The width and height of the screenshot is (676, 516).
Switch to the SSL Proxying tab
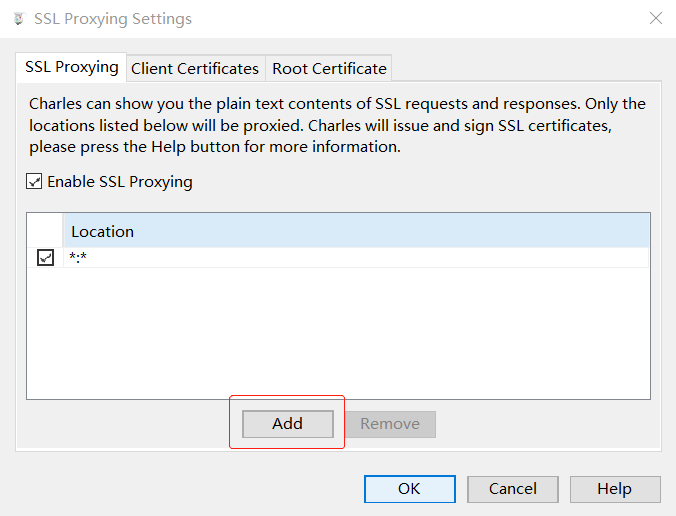[71, 67]
